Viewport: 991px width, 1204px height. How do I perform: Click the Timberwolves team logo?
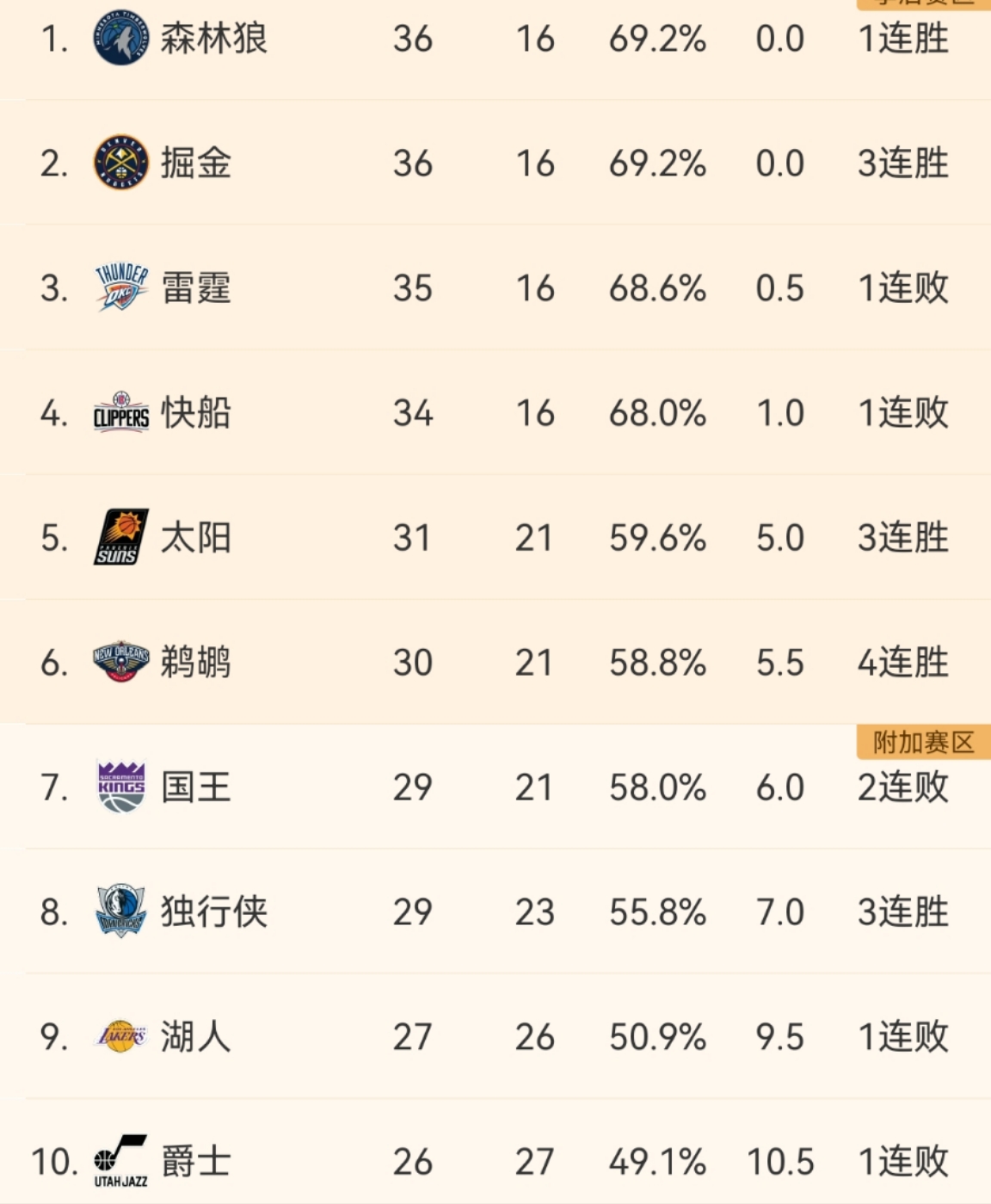pos(120,39)
